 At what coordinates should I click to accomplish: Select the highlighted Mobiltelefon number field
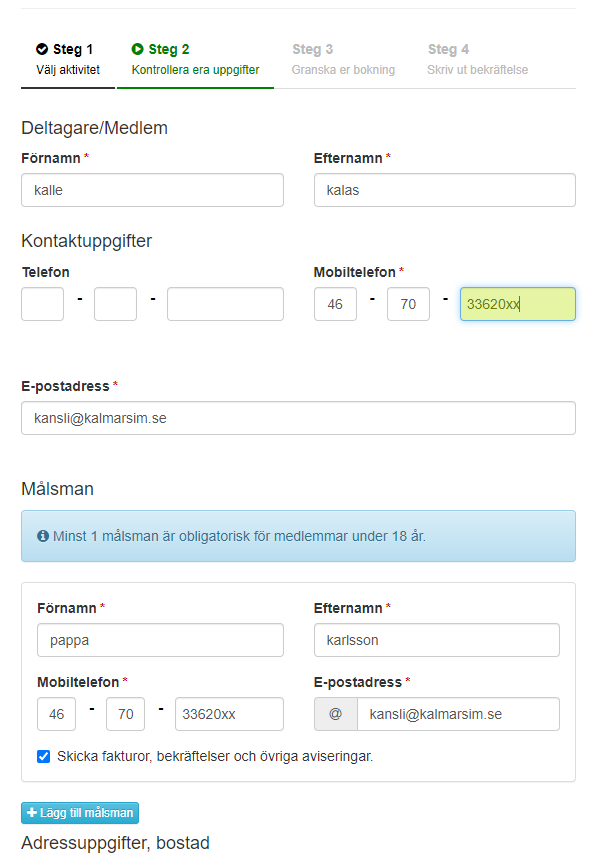518,304
